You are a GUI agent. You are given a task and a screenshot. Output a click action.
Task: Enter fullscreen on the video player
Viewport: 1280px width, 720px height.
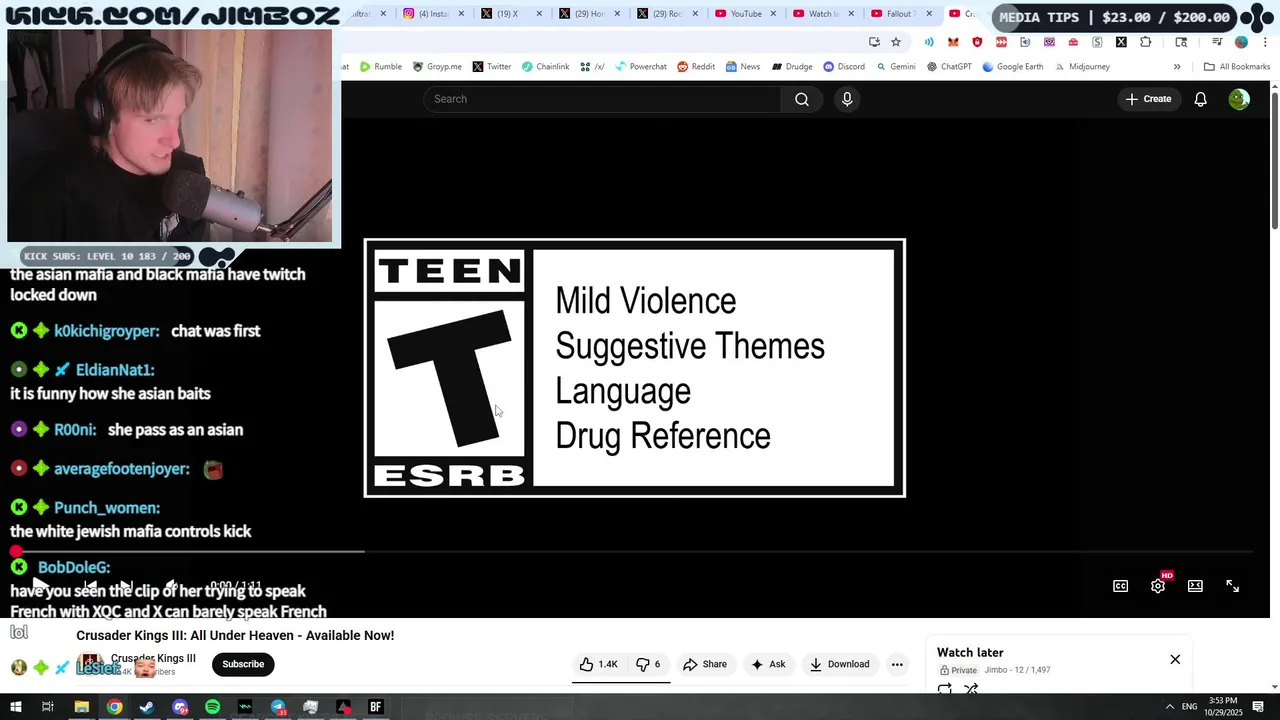pyautogui.click(x=1232, y=586)
